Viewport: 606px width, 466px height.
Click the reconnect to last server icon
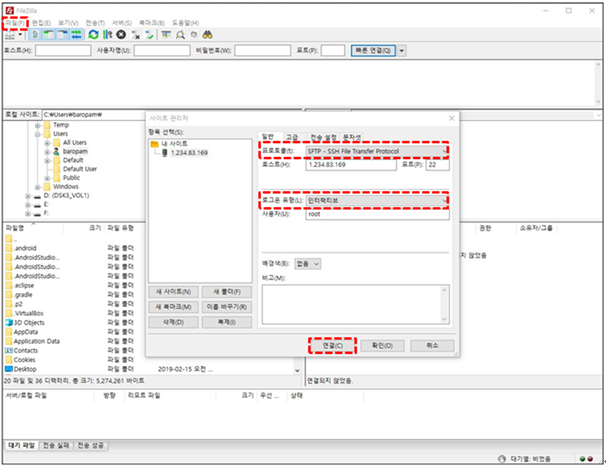pyautogui.click(x=149, y=35)
